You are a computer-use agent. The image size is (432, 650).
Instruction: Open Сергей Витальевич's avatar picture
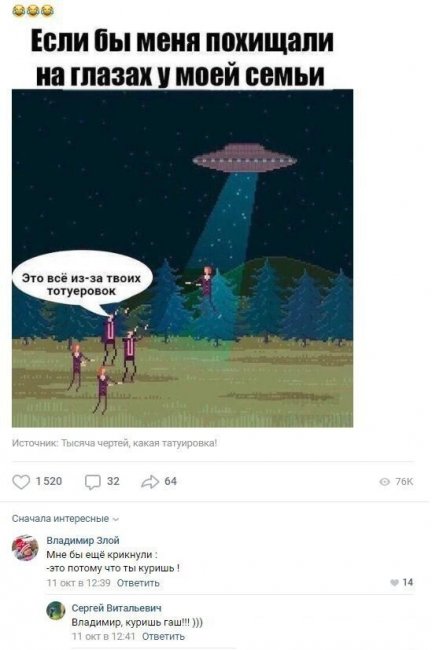(x=56, y=611)
